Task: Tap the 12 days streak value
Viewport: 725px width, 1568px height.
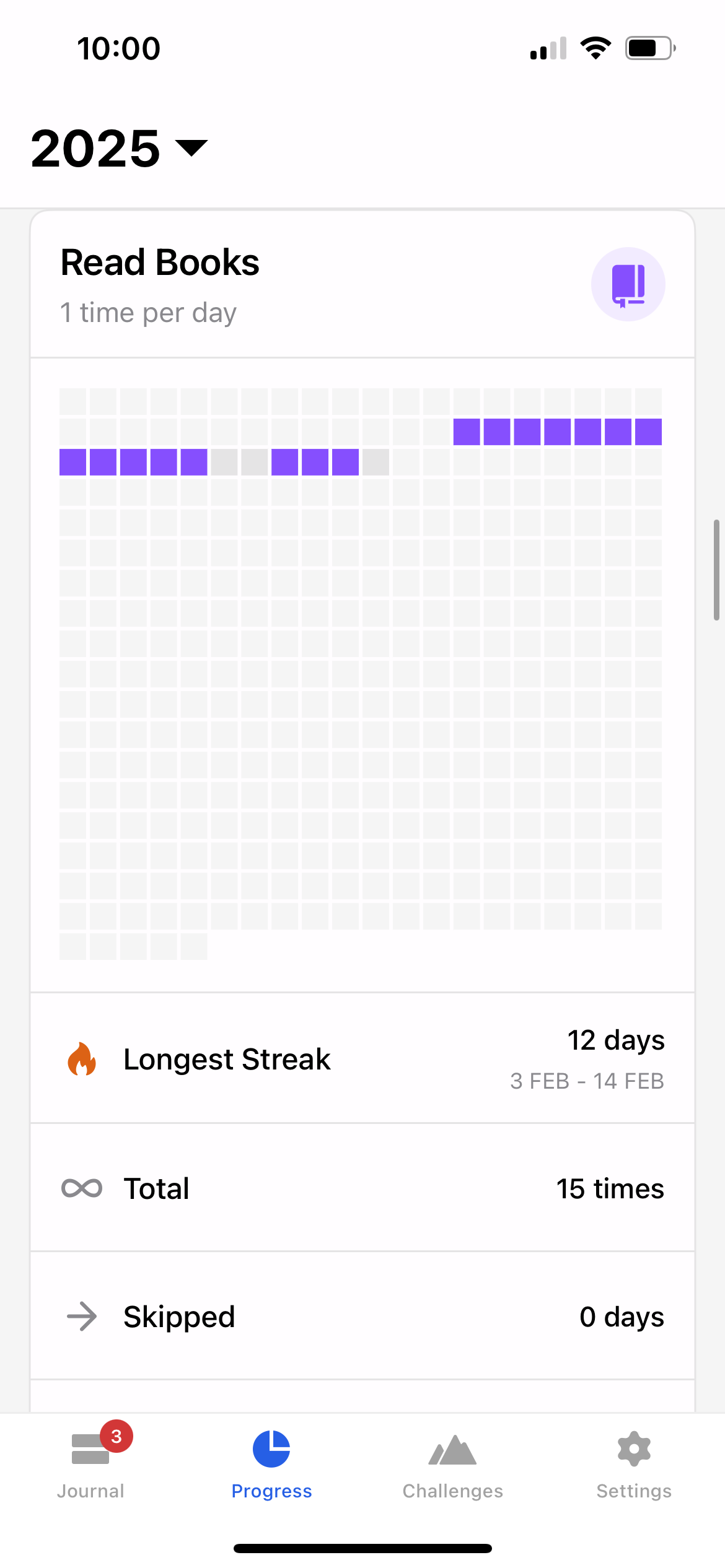Action: pyautogui.click(x=616, y=1040)
